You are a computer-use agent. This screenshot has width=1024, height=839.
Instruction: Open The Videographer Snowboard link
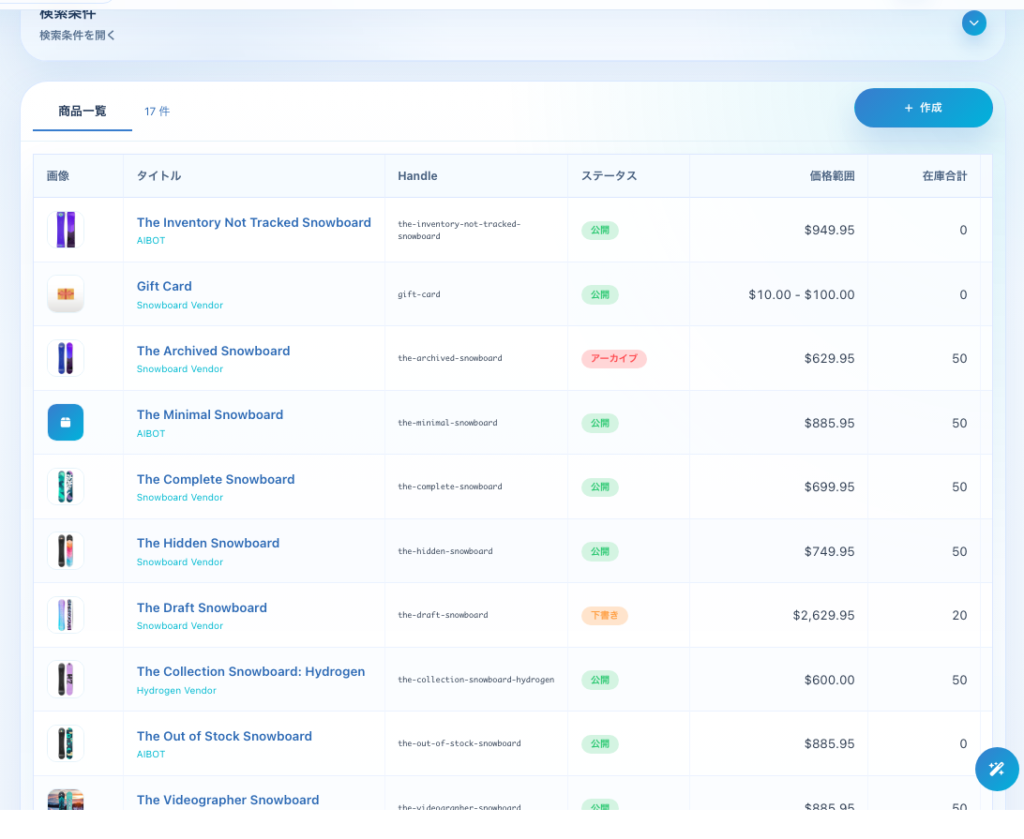coord(228,800)
